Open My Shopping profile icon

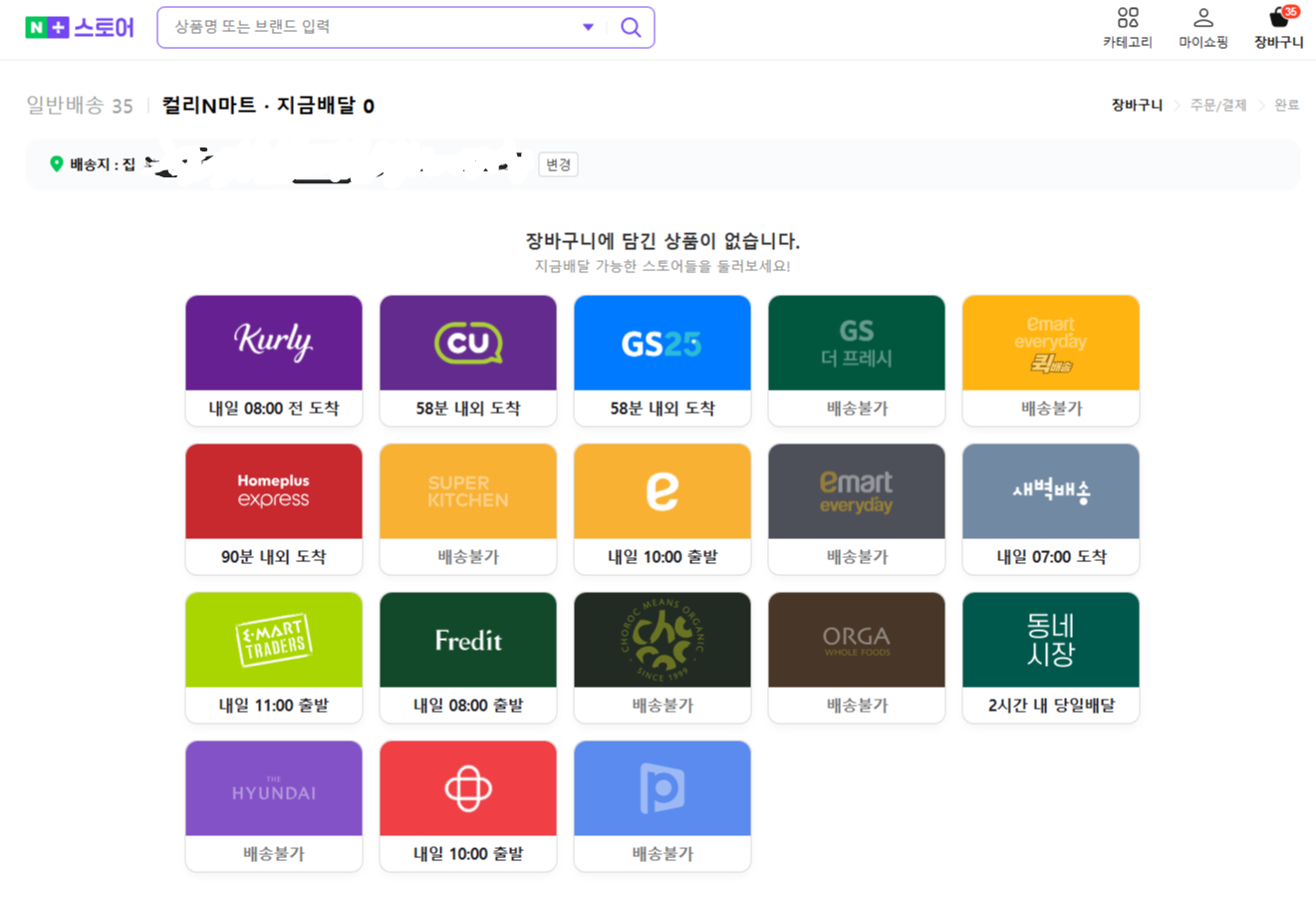1202,18
